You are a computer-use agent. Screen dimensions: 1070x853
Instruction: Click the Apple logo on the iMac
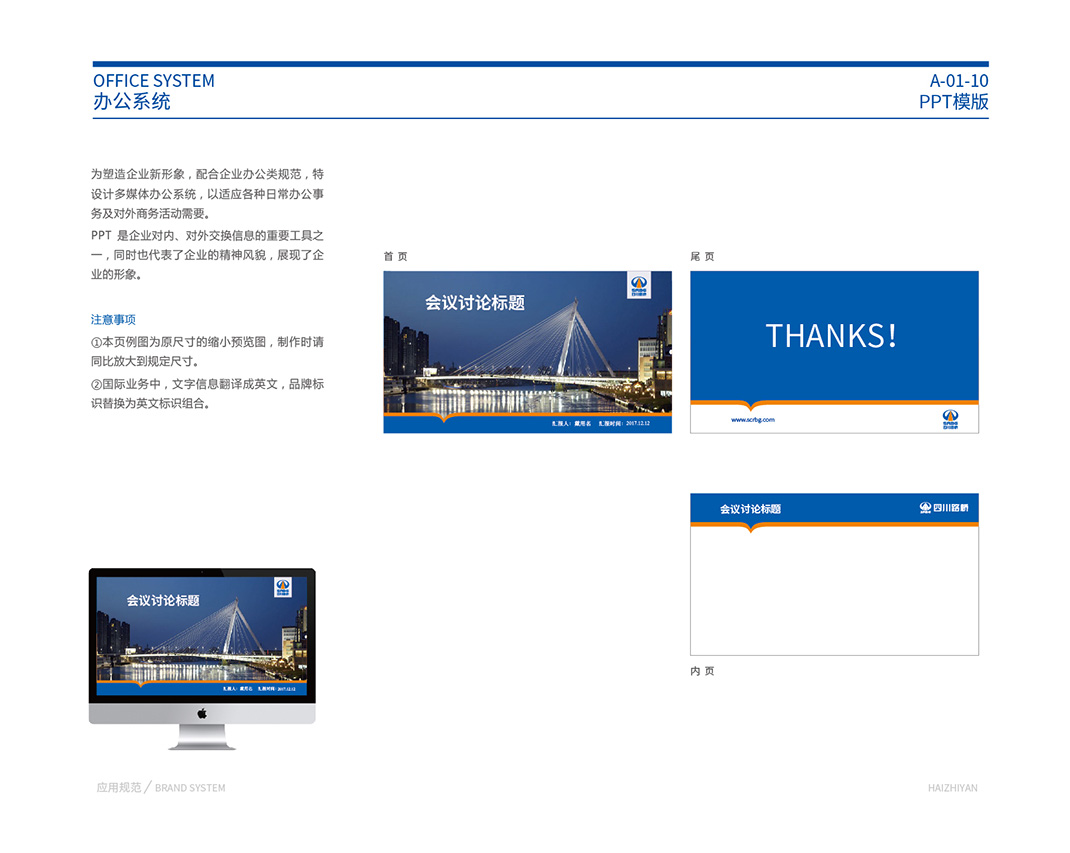pos(202,713)
